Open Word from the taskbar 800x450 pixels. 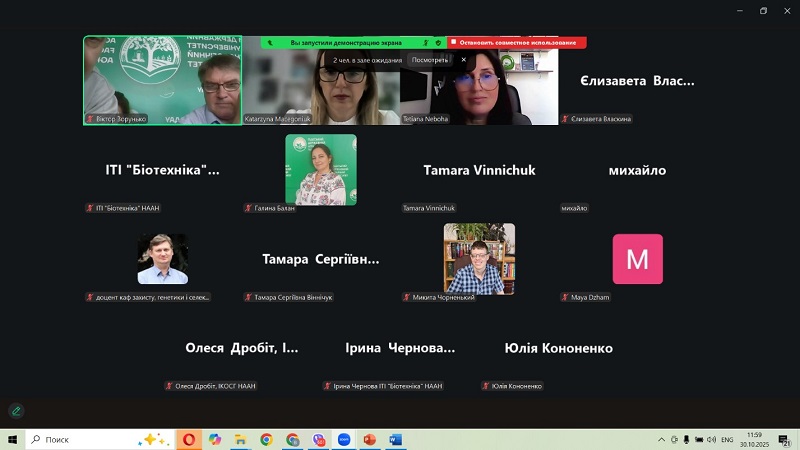point(395,439)
